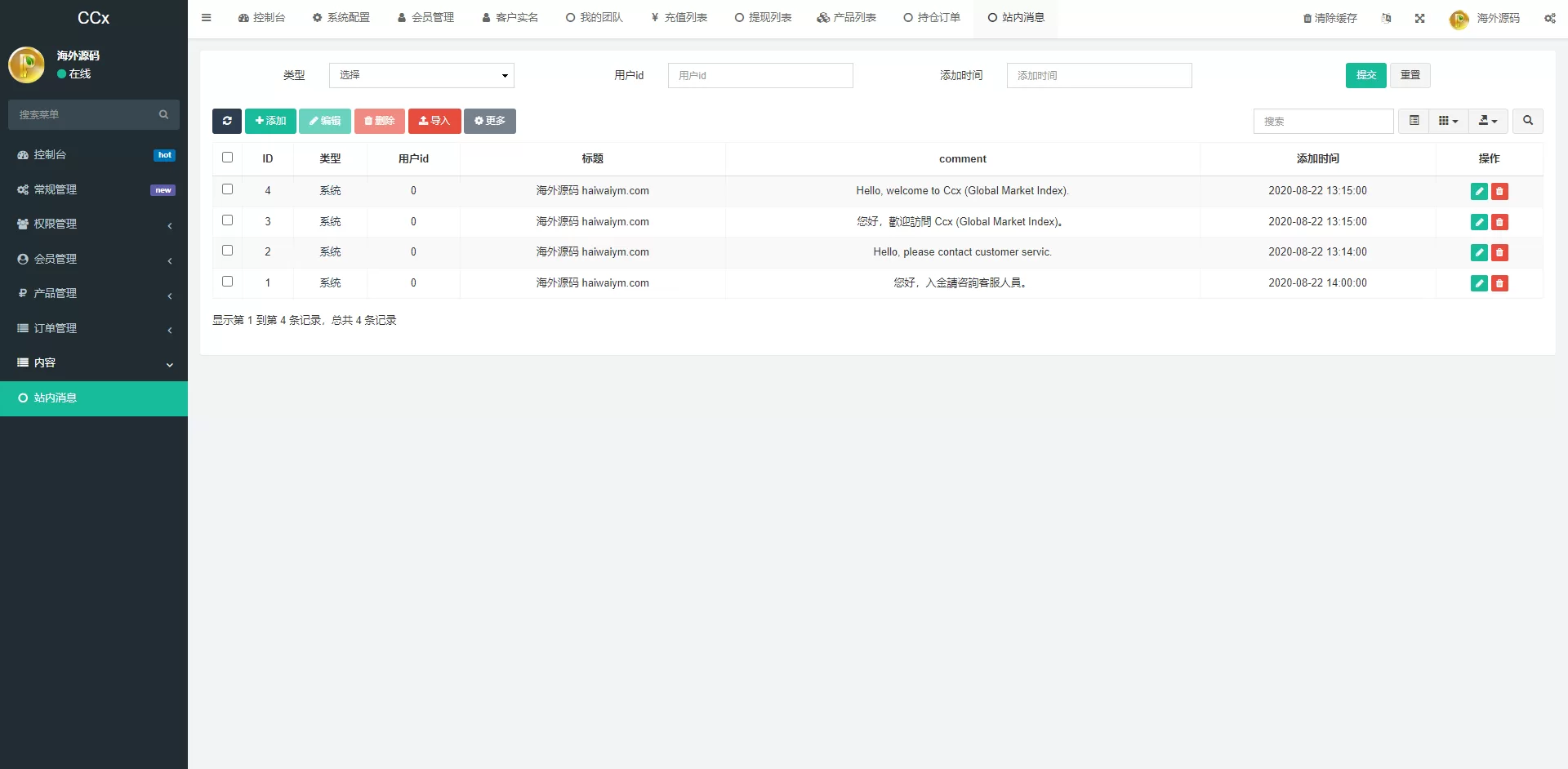The height and width of the screenshot is (769, 1568).
Task: Delete the message with ID 1 using trash icon
Action: click(1500, 283)
